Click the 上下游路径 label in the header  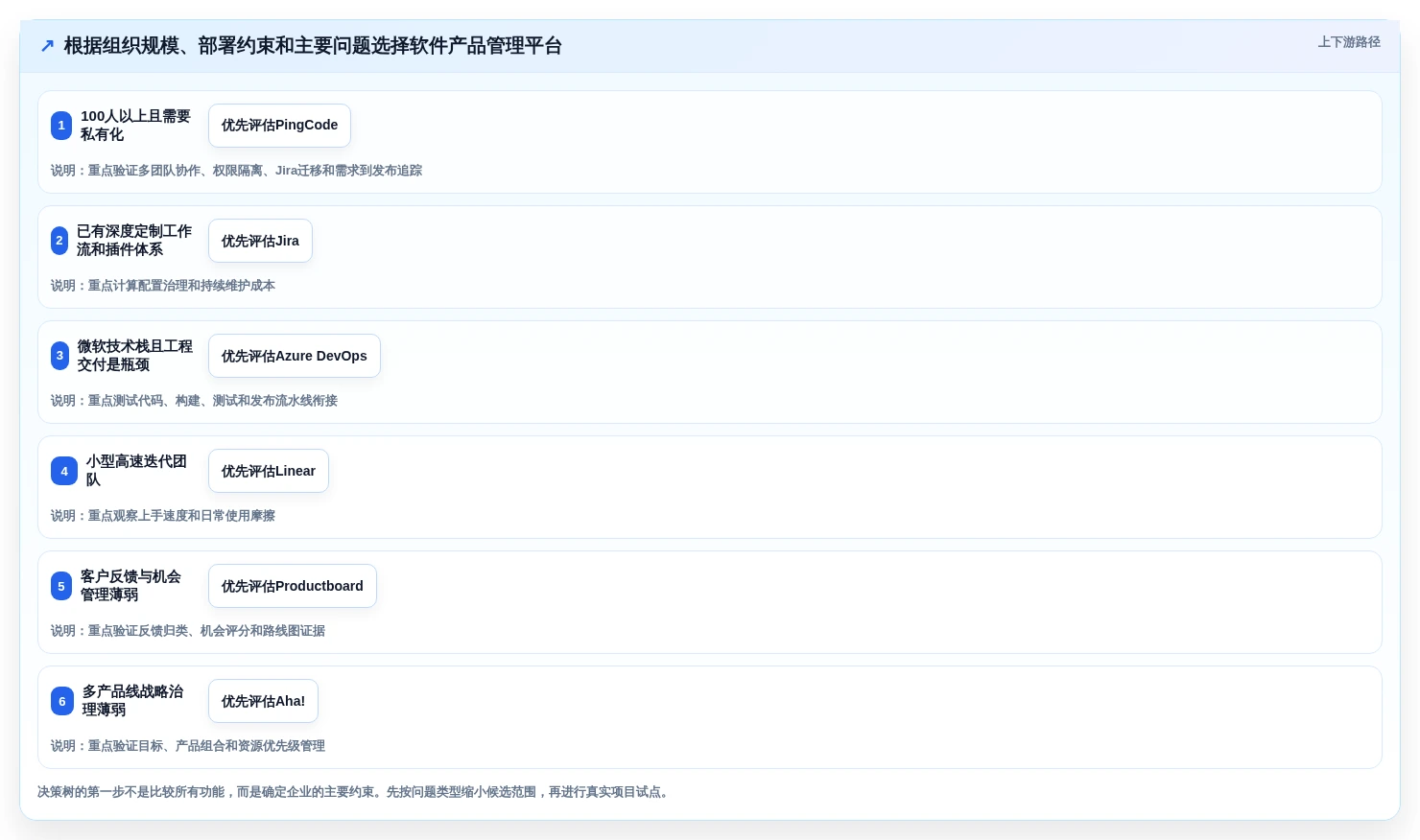coord(1348,42)
